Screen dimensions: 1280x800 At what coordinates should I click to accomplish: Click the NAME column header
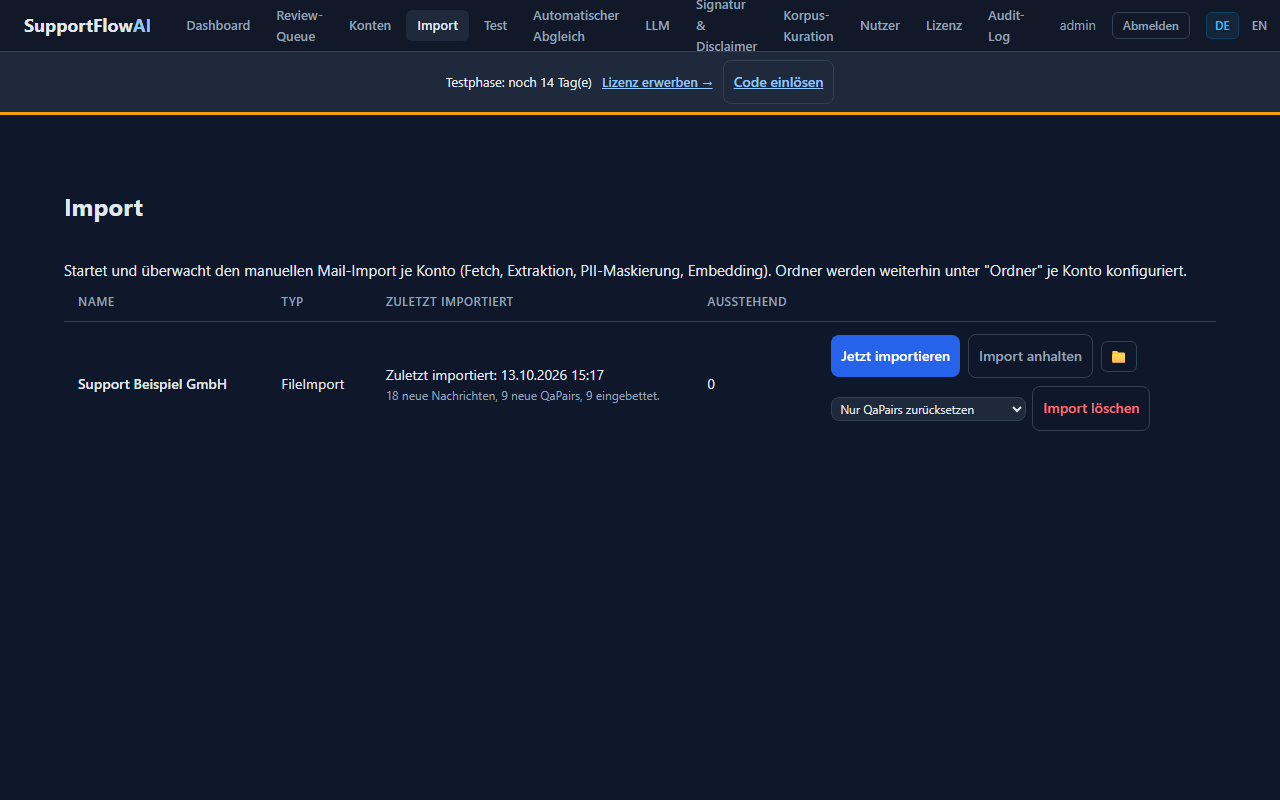point(96,301)
